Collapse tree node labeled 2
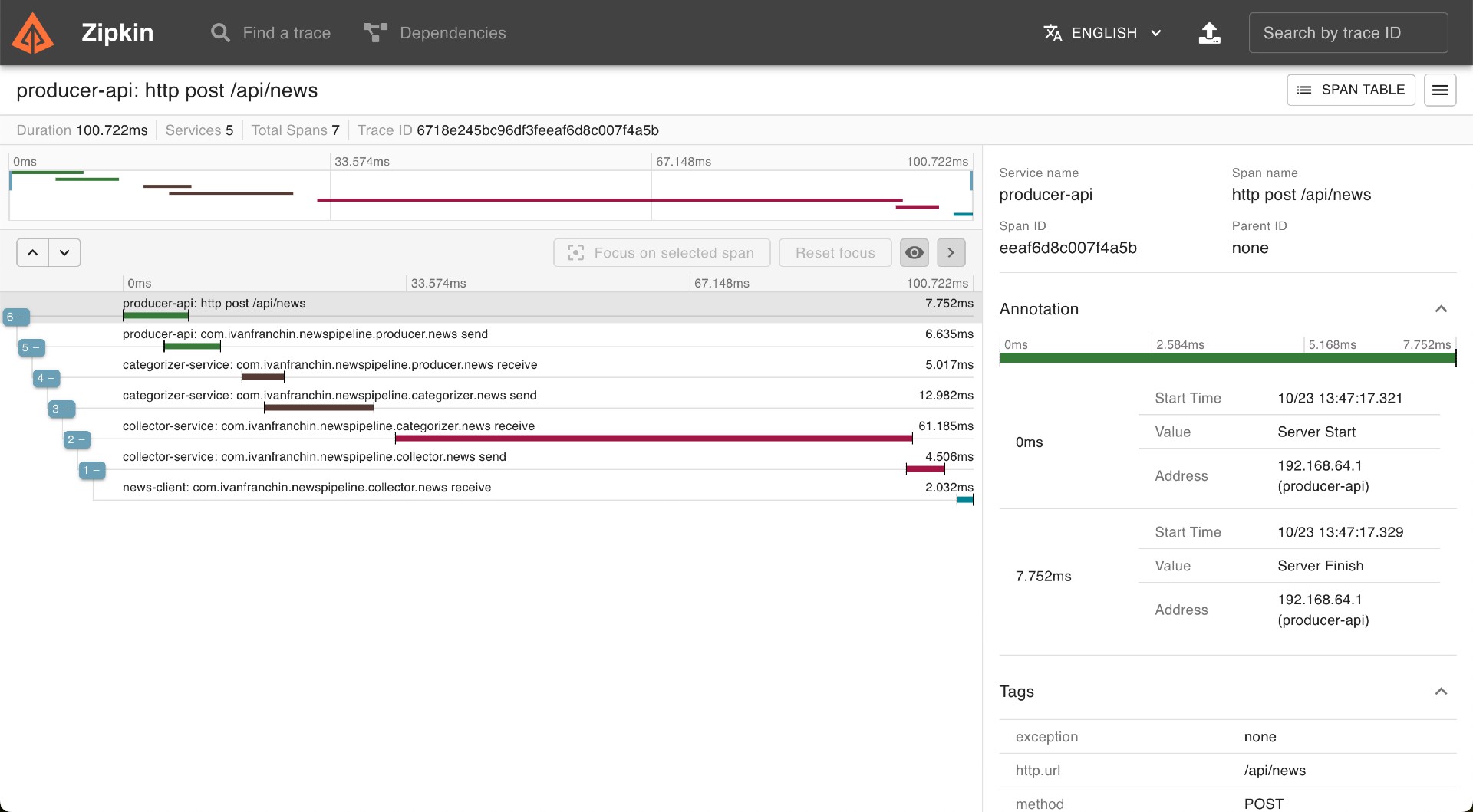The image size is (1473, 812). tap(77, 439)
